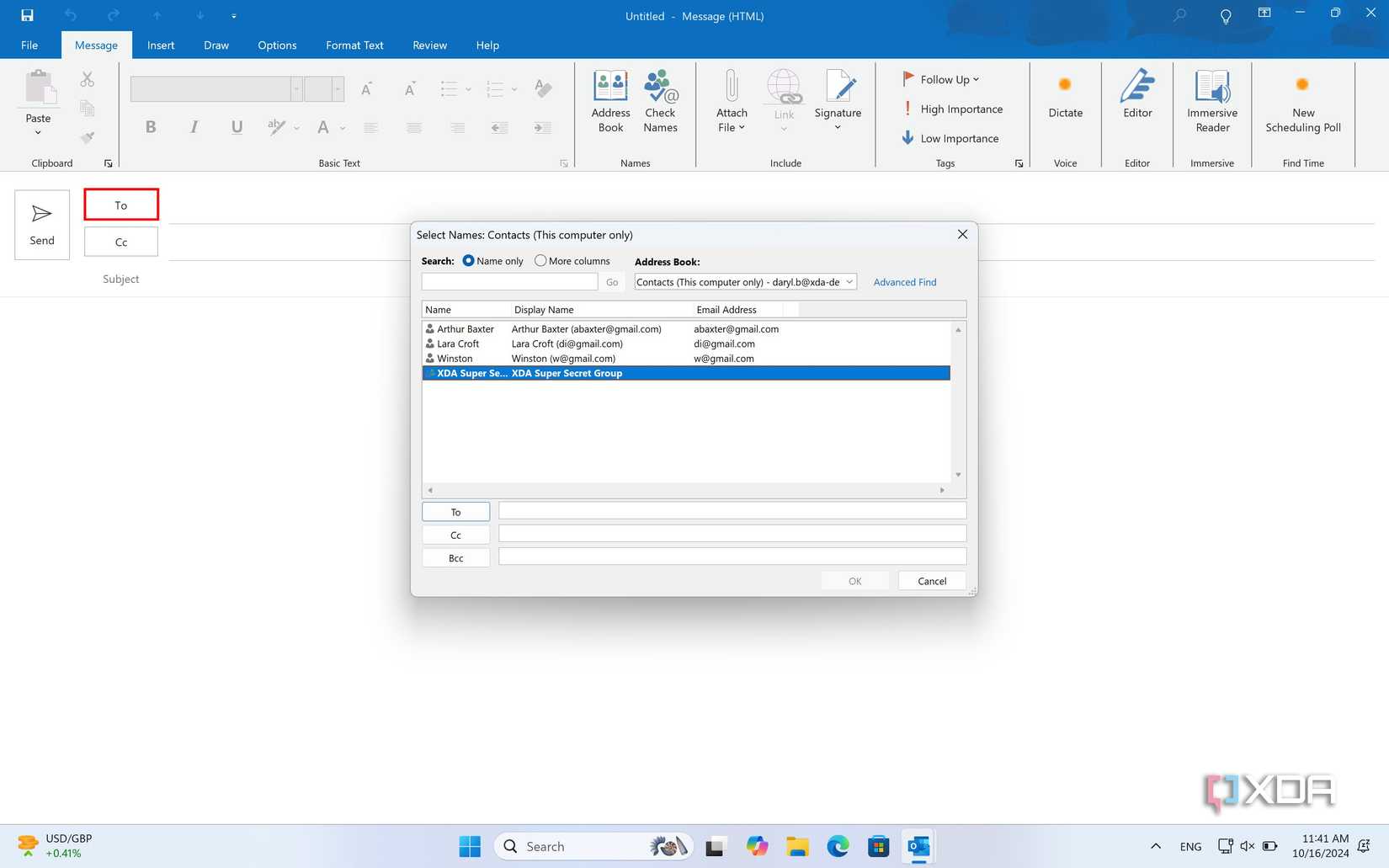Open Advanced Find in the dialog
Screen dimensions: 1389x868
(x=904, y=282)
